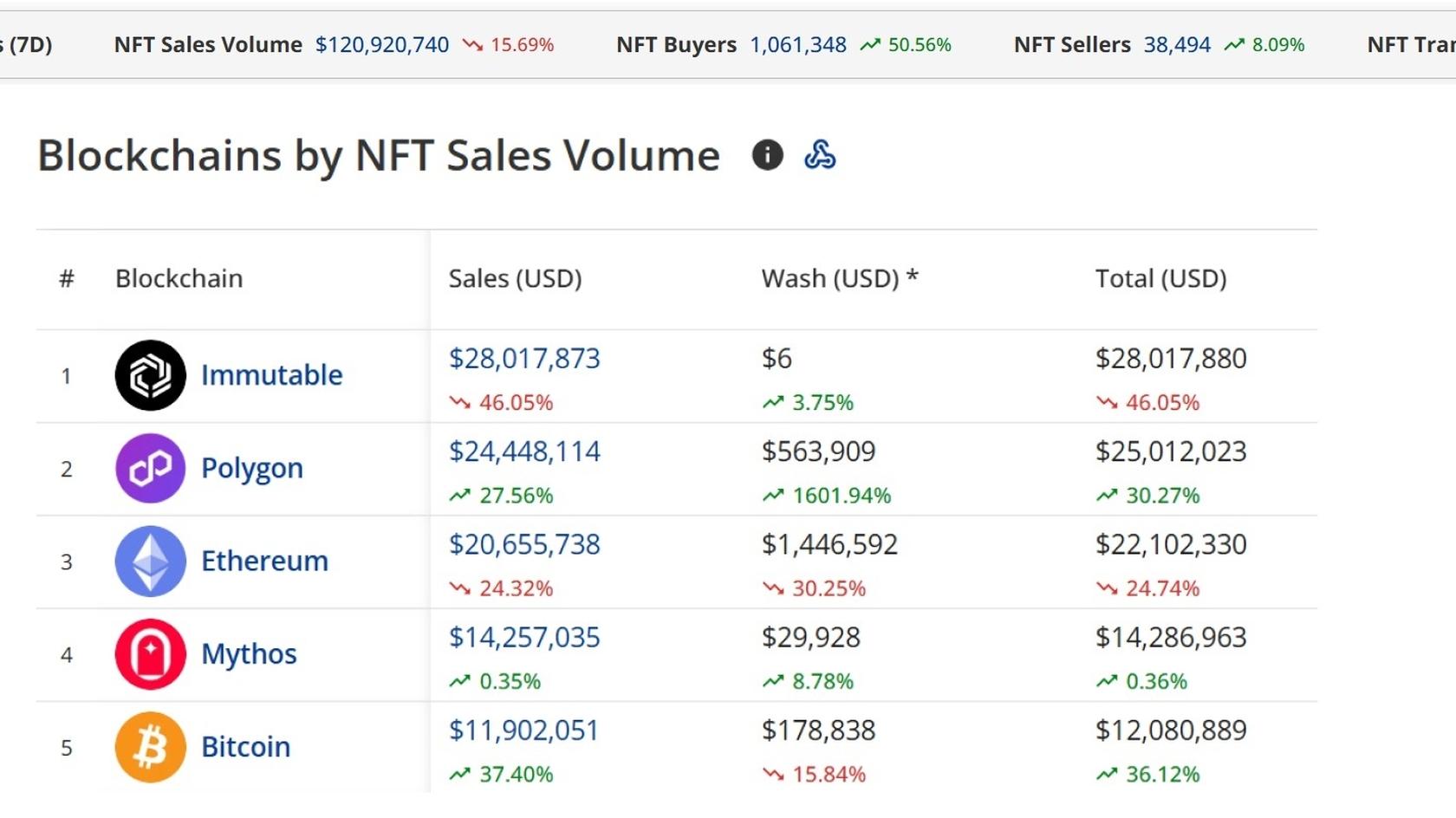Click Immutable sales value $28,017,873

click(524, 359)
